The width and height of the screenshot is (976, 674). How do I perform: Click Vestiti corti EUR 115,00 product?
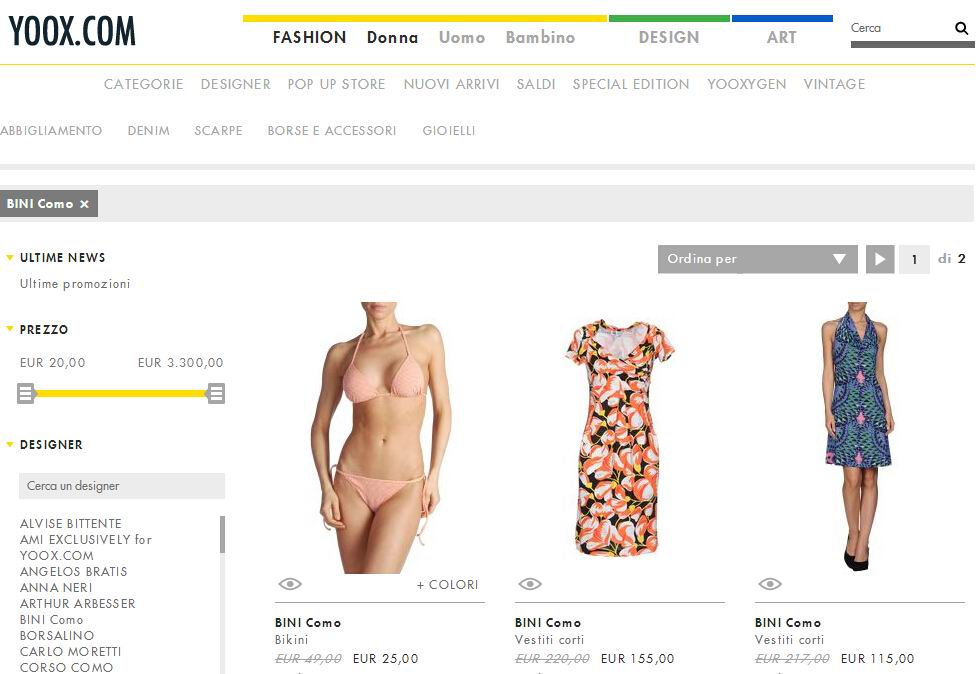(x=789, y=640)
